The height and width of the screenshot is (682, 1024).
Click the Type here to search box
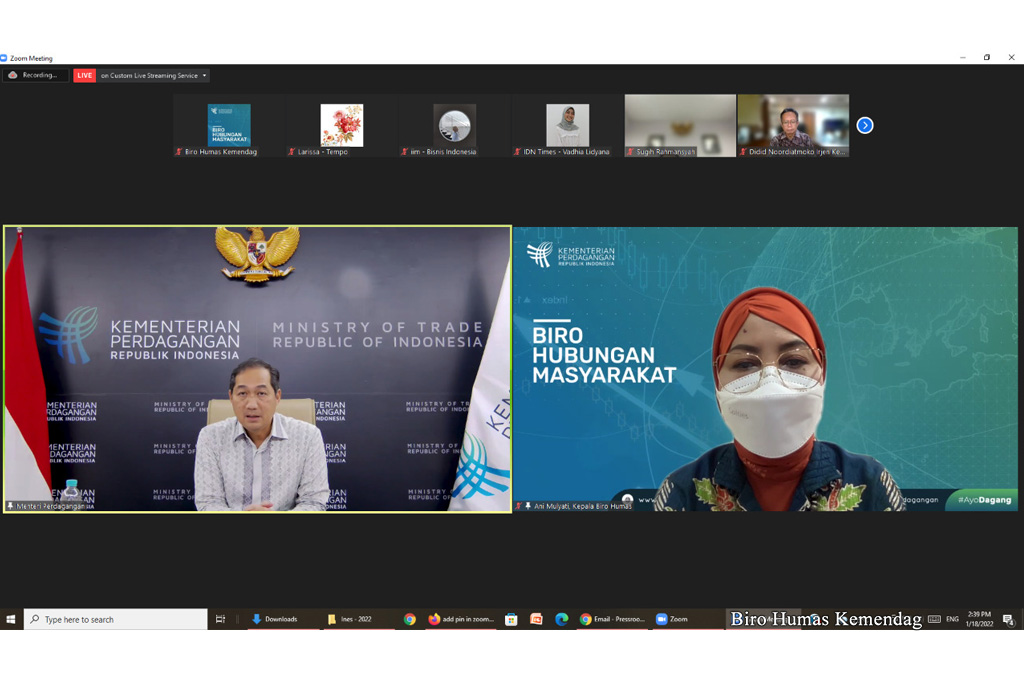tap(116, 619)
